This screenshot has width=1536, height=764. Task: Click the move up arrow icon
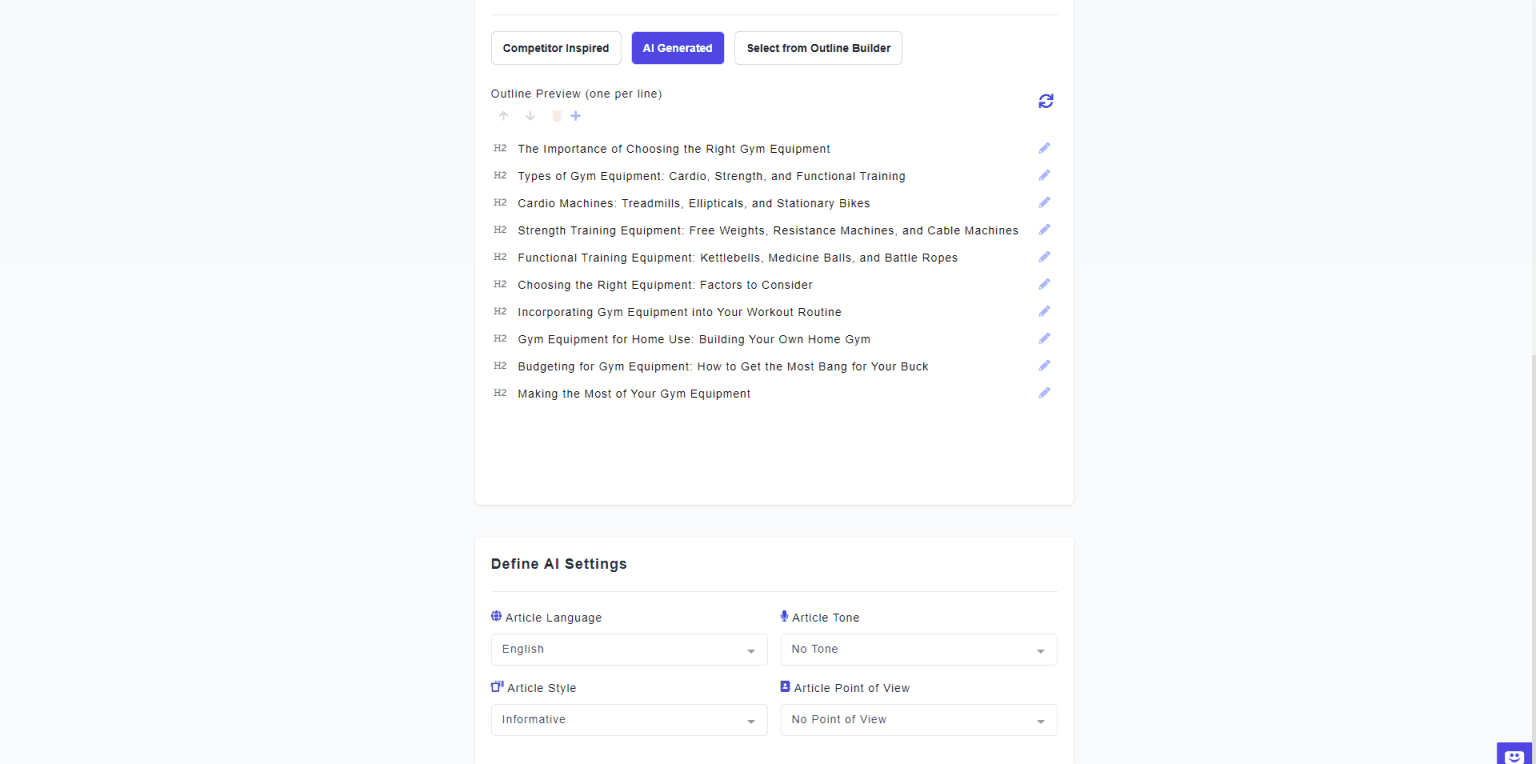[504, 116]
